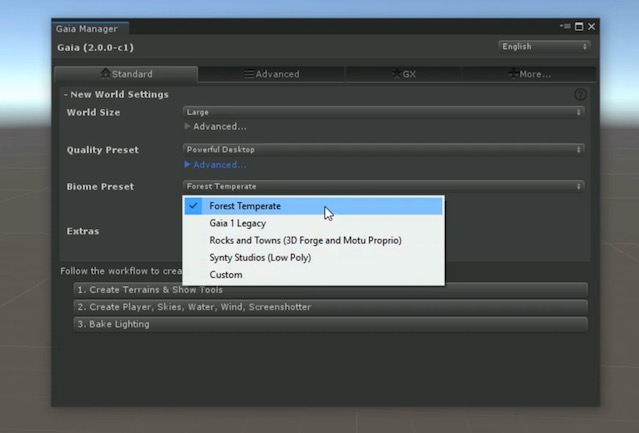Open the Gaia Manager window options menu icon
This screenshot has height=433, width=639.
[565, 26]
